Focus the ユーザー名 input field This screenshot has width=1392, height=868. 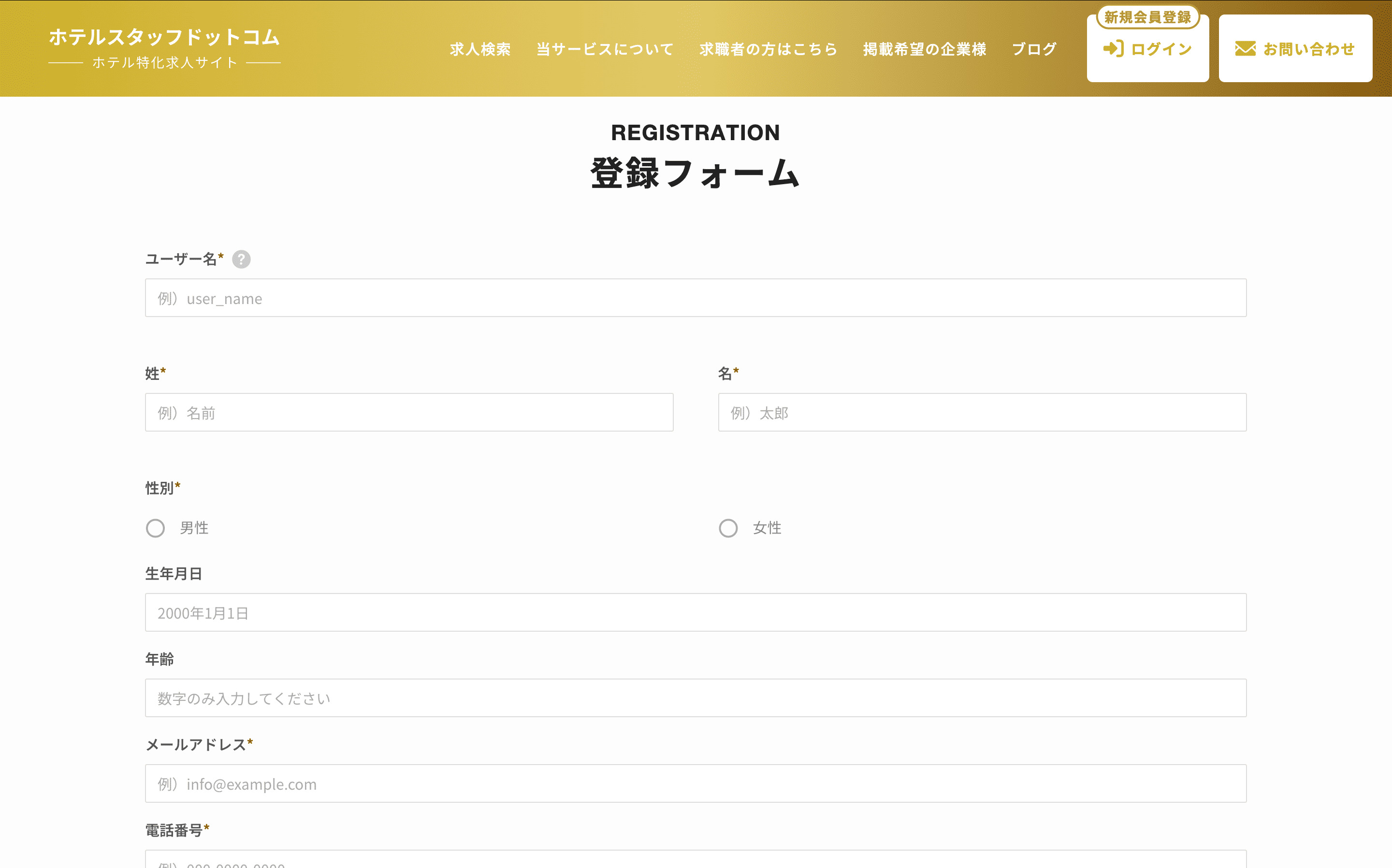click(695, 298)
